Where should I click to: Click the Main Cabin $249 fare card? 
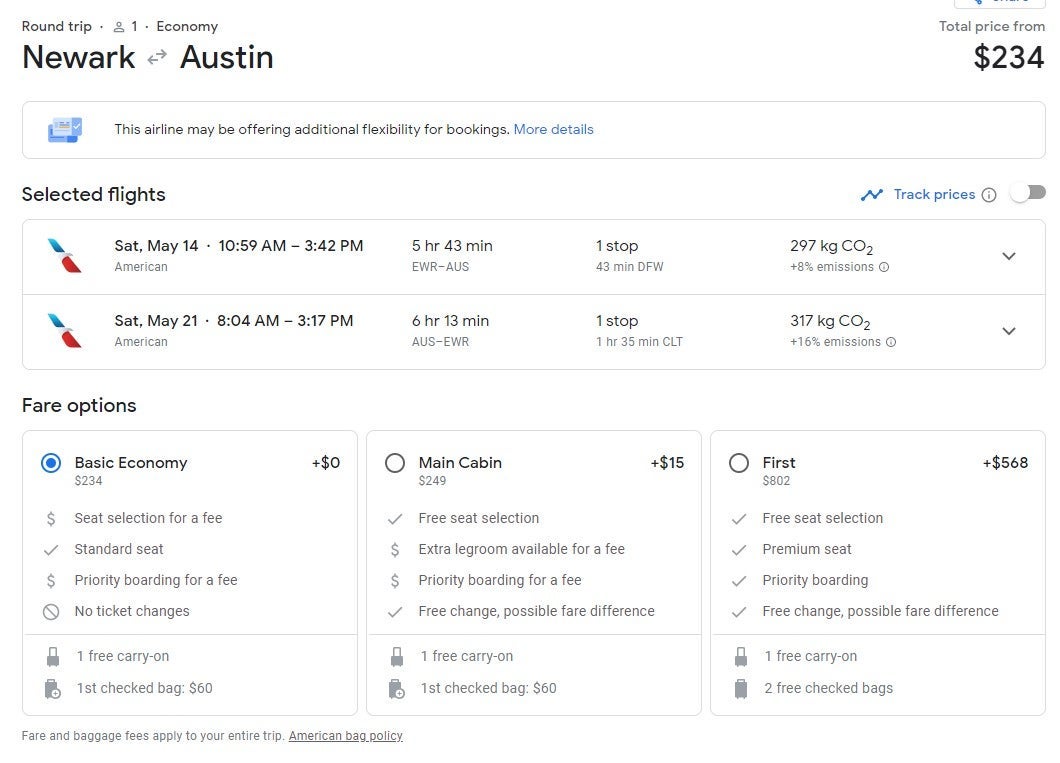pos(533,572)
